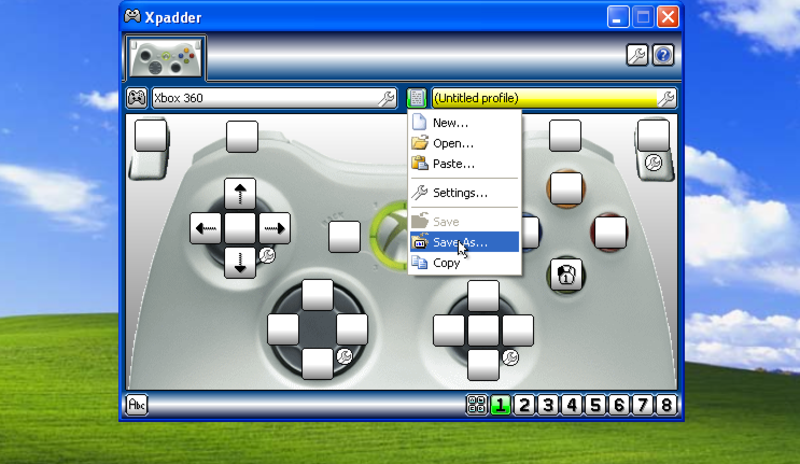800x464 pixels.
Task: Close the Xpadder window
Action: pyautogui.click(x=668, y=17)
